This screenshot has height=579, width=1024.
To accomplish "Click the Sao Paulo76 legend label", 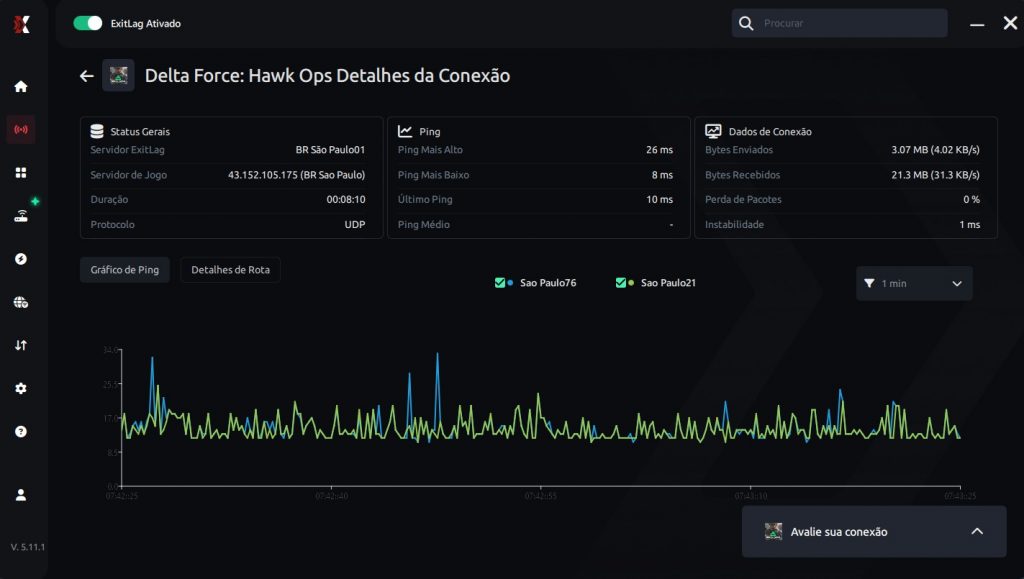I will (x=548, y=283).
